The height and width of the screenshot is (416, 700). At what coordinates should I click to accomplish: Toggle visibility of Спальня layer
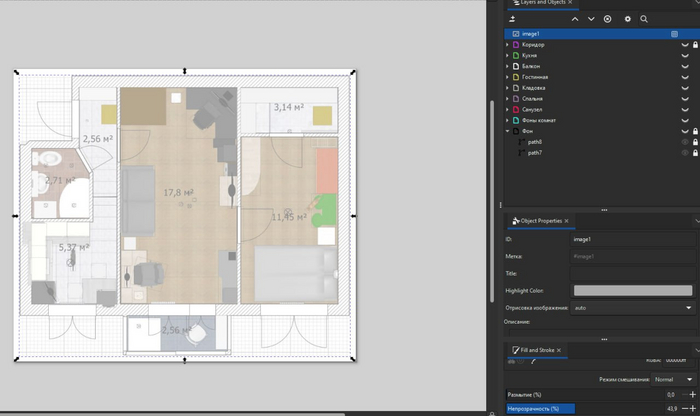tap(685, 99)
